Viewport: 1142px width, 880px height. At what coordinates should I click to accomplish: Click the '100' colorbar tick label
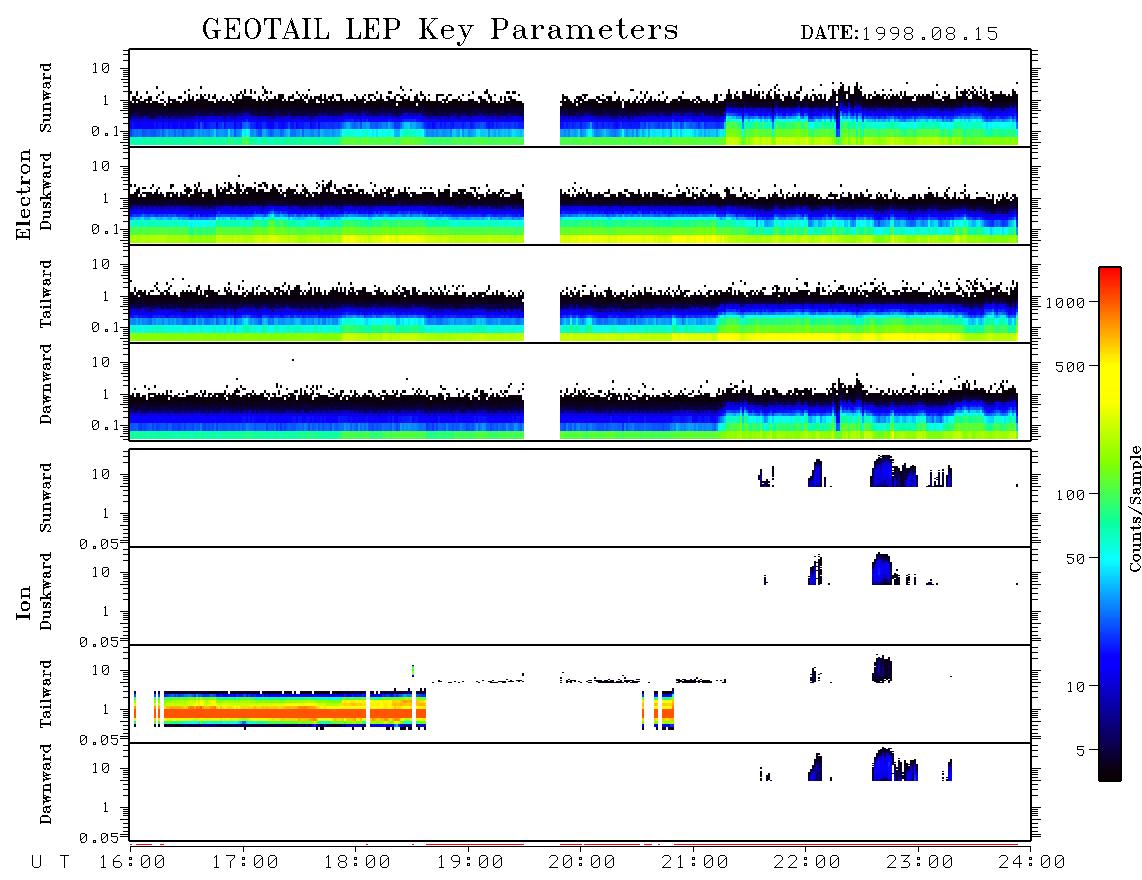[x=1071, y=495]
